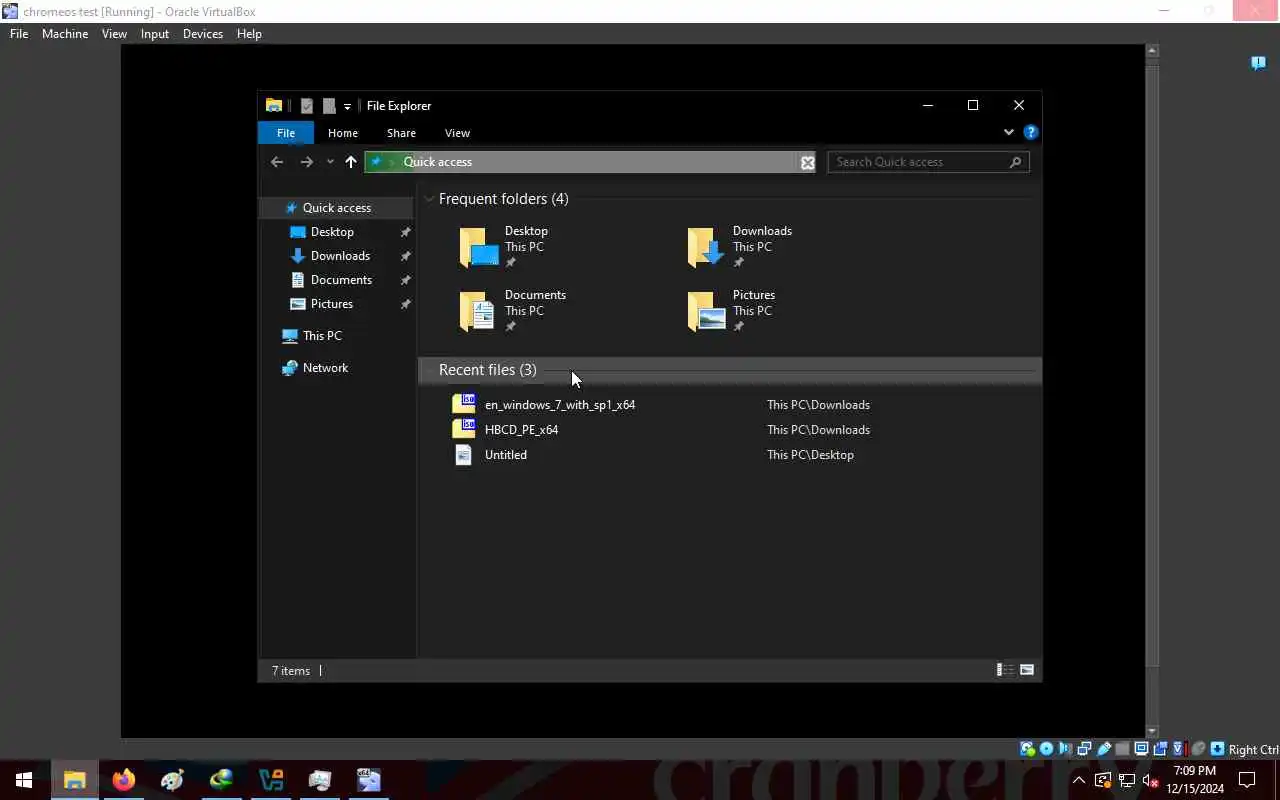Switch to Details view layout button
Image resolution: width=1280 pixels, height=800 pixels.
pos(1005,670)
